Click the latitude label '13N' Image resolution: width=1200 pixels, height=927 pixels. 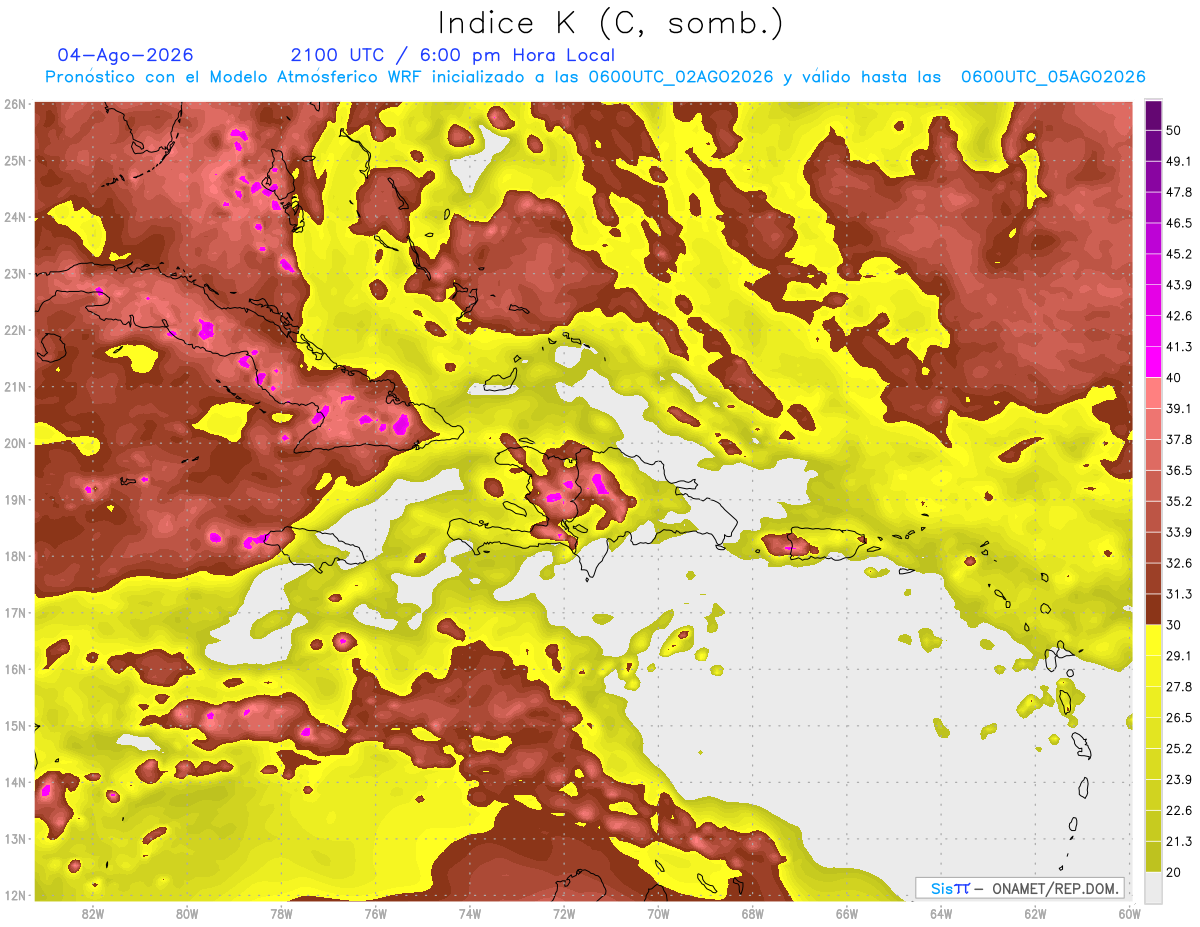(x=15, y=839)
